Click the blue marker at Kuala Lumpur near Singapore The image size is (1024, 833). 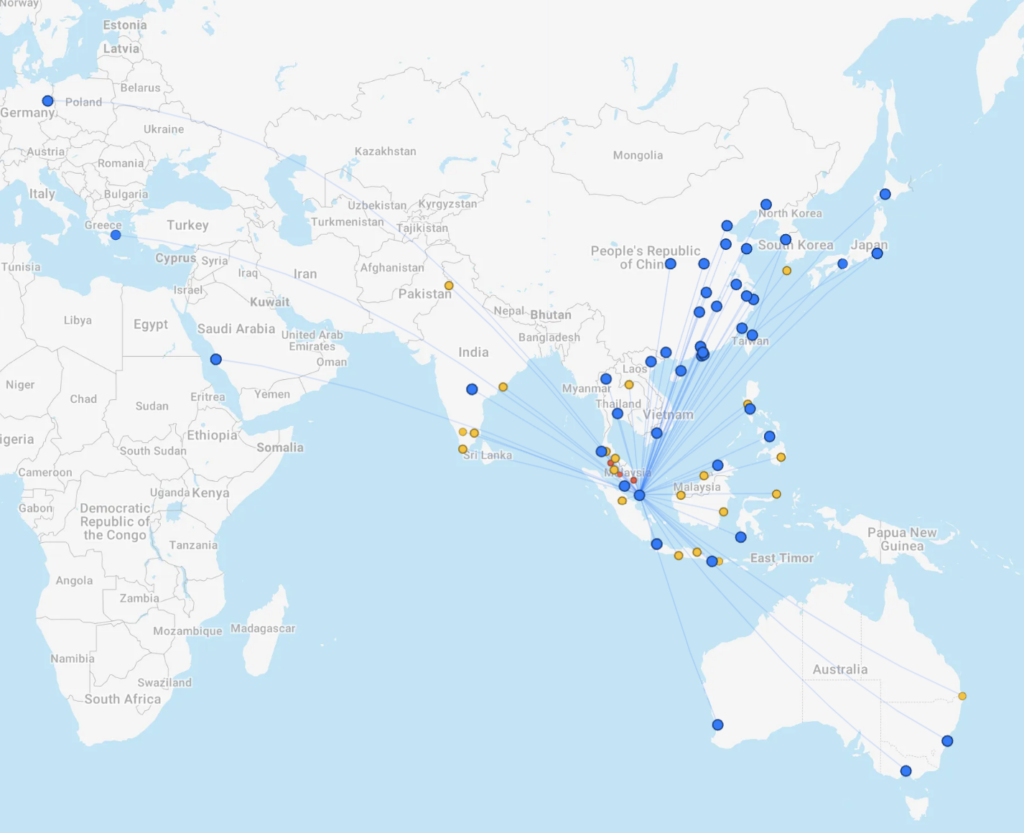pos(624,486)
